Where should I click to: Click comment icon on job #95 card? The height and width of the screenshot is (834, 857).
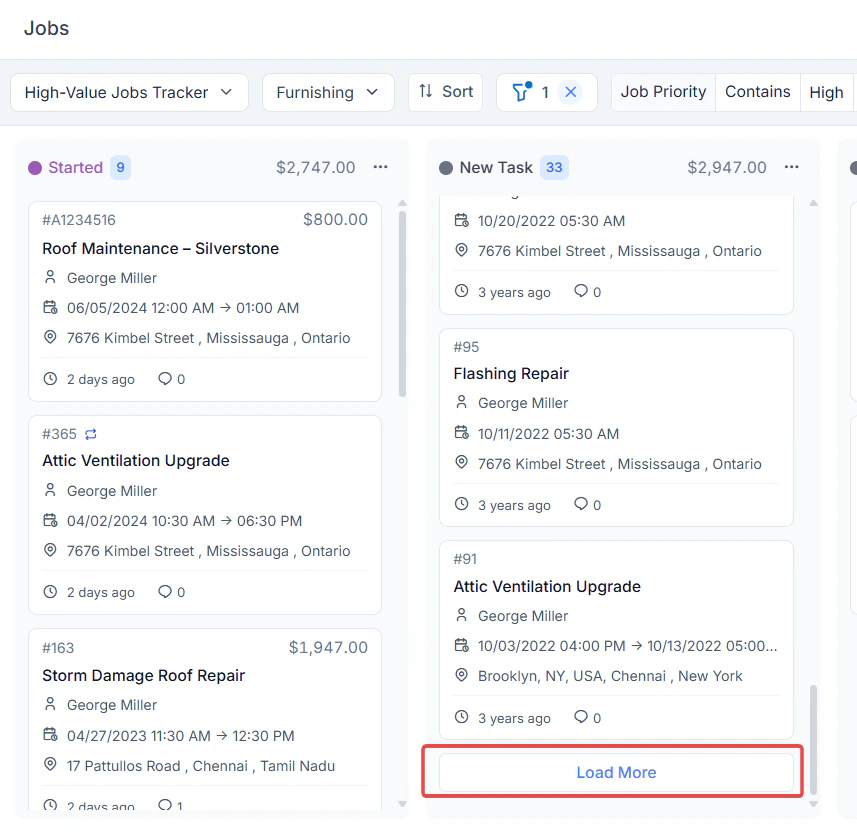(580, 504)
